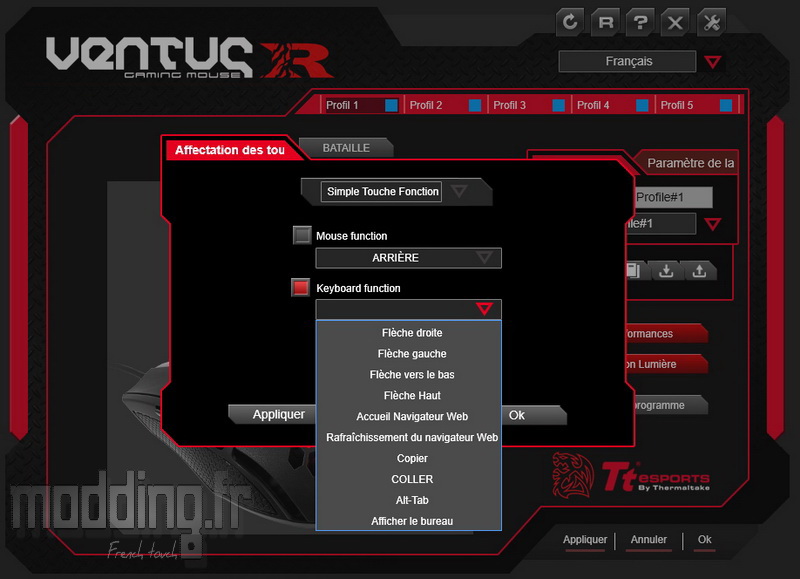The width and height of the screenshot is (800, 579).
Task: Open the Lumière lighting red button
Action: pyautogui.click(x=666, y=364)
